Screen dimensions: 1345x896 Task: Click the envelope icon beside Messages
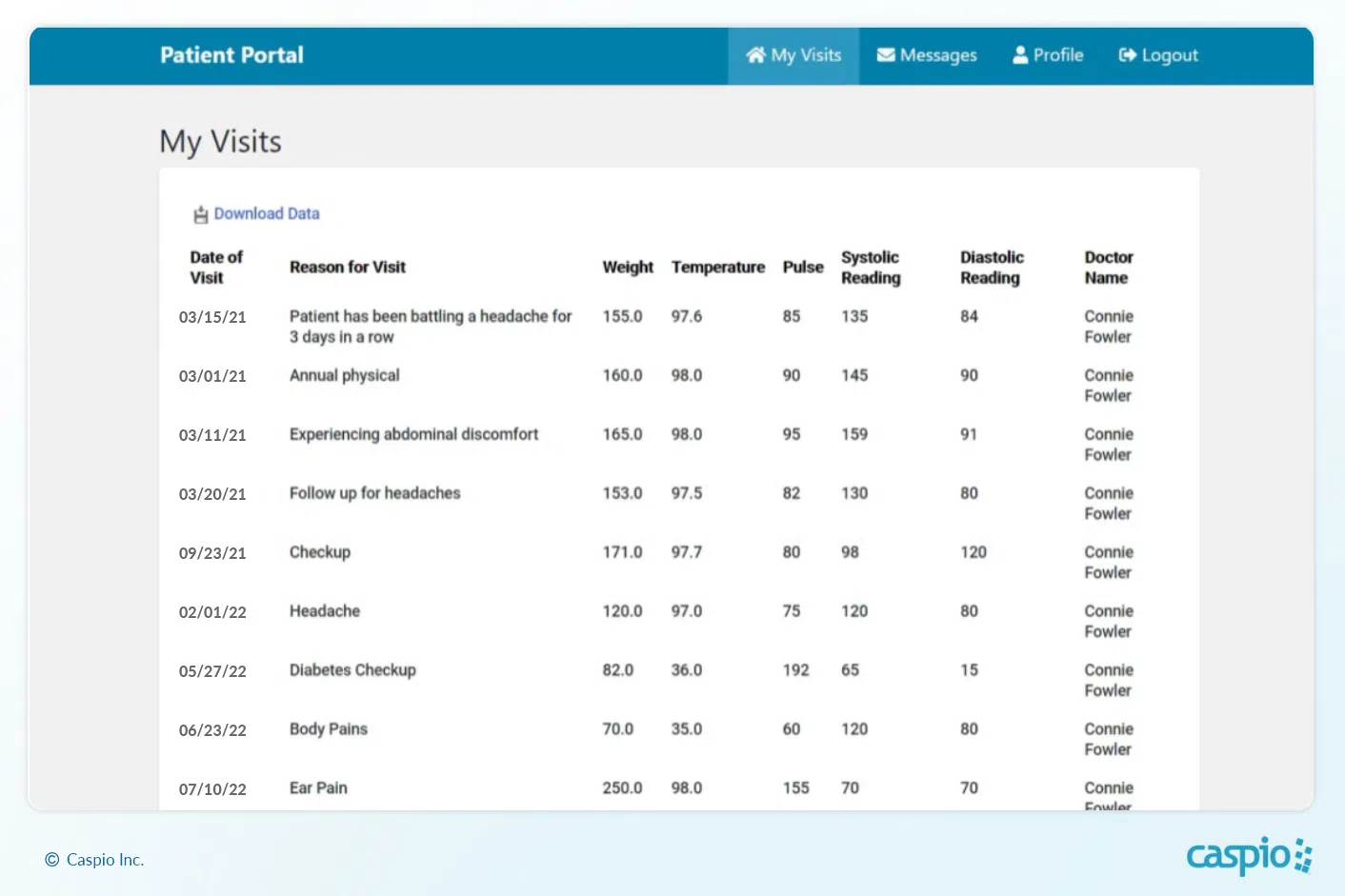point(885,55)
